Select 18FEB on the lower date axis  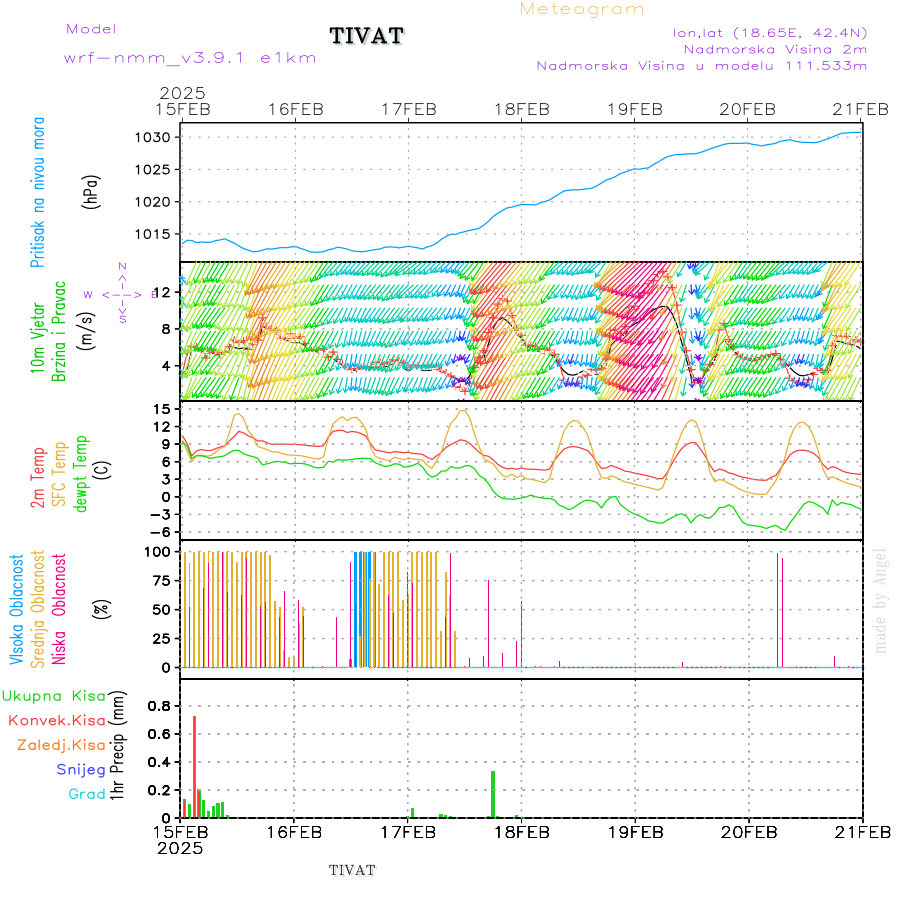[522, 832]
